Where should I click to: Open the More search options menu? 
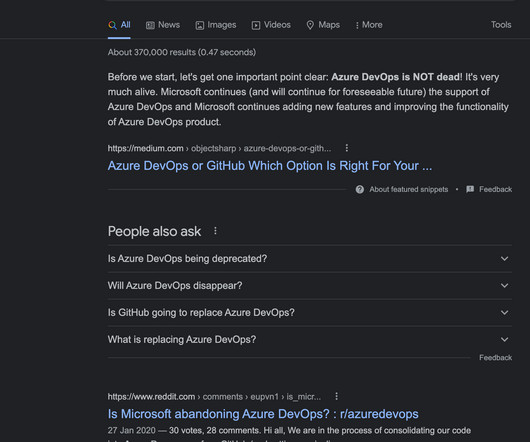pos(369,25)
